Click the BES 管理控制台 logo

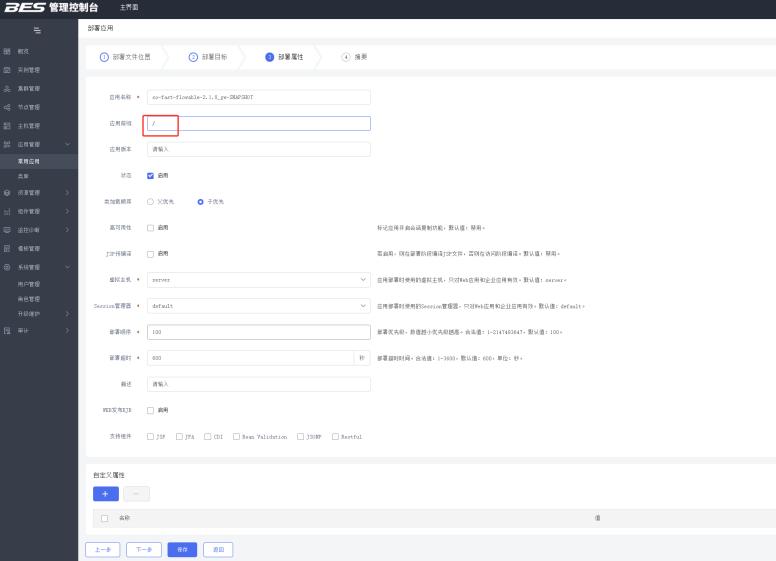pyautogui.click(x=51, y=7)
